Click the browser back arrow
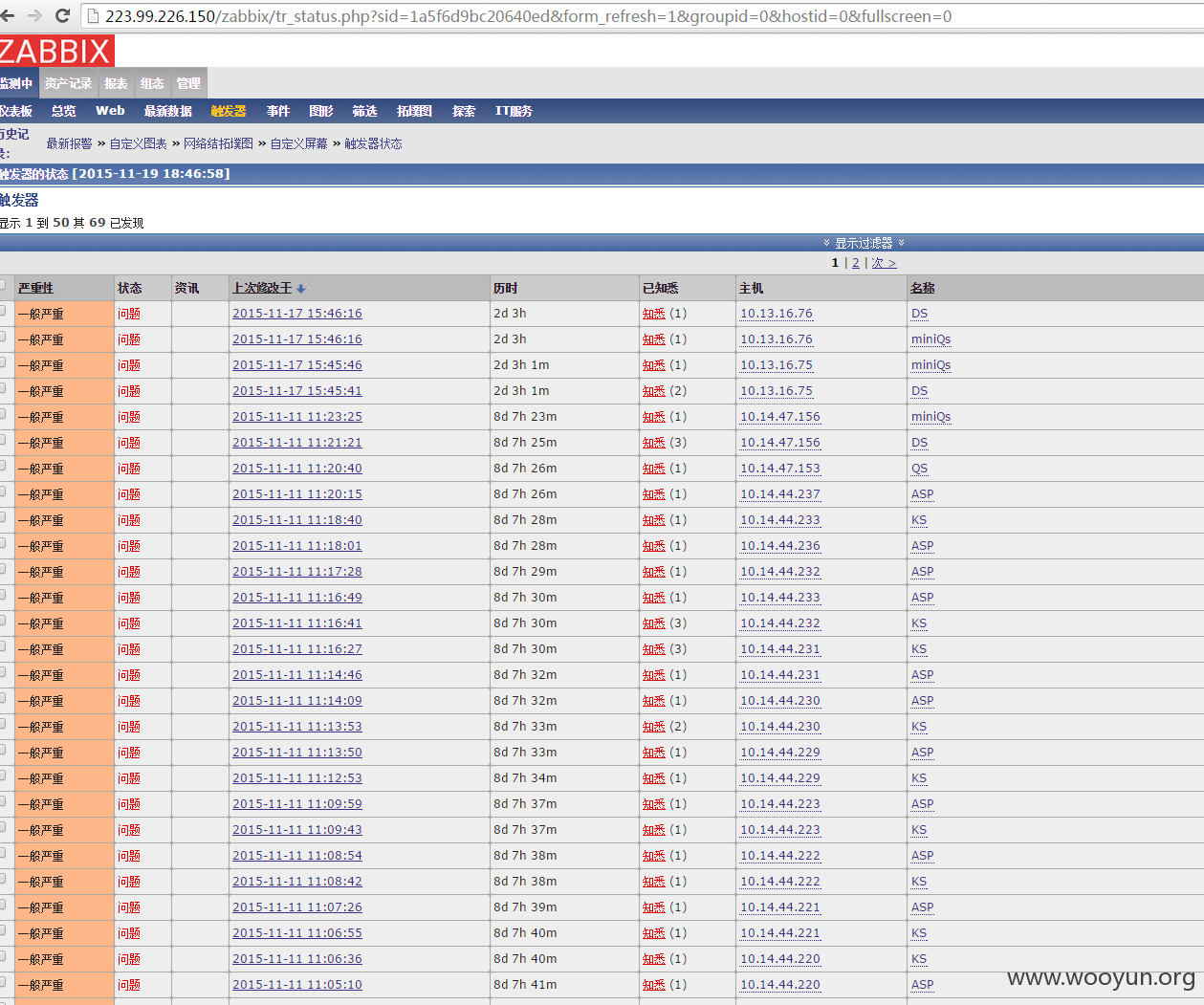The width and height of the screenshot is (1204, 1005). (8, 16)
